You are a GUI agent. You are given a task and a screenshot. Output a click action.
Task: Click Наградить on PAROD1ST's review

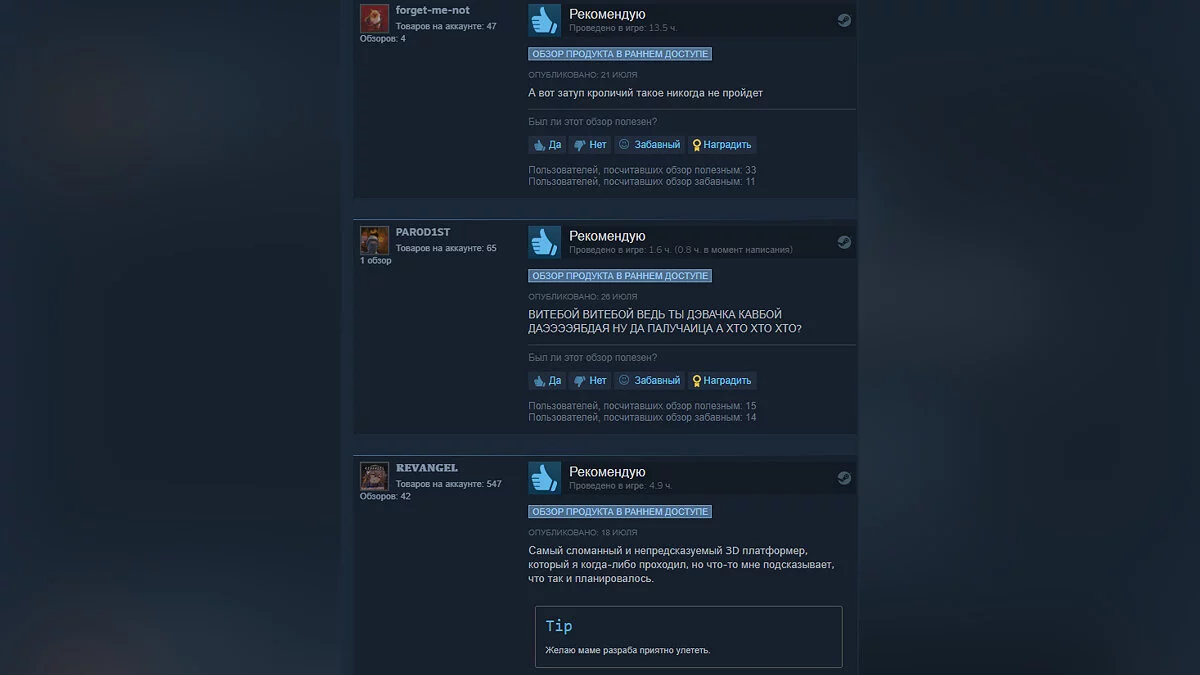[722, 381]
